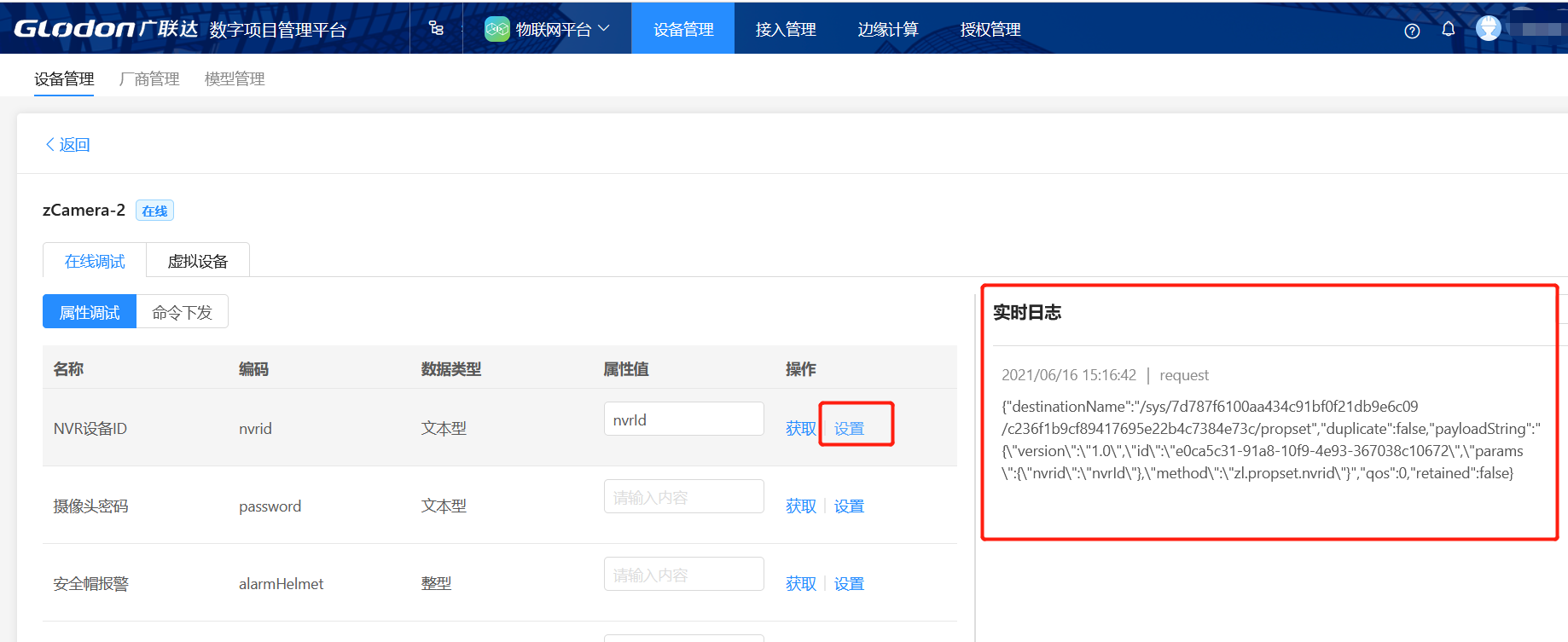This screenshot has width=1568, height=642.
Task: Click the IoT platform green icon
Action: (x=497, y=29)
